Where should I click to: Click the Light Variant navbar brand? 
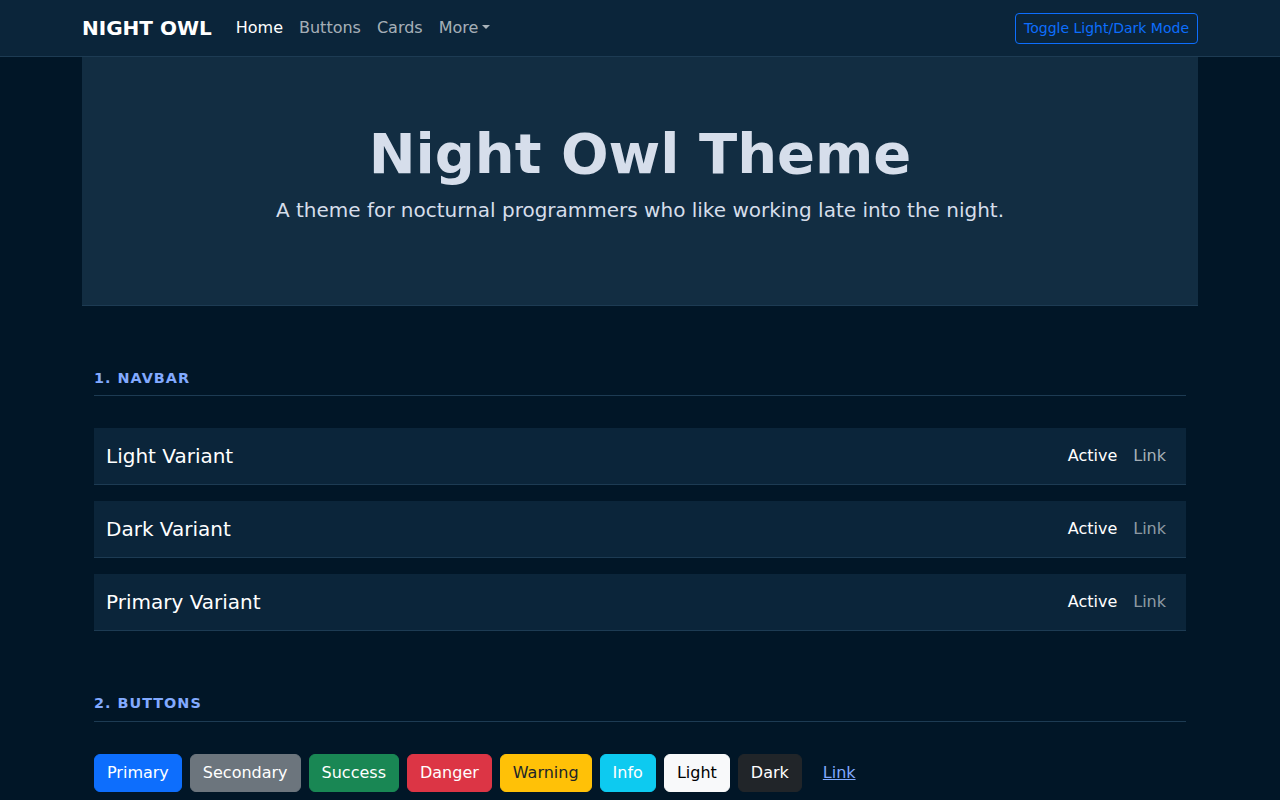(169, 456)
